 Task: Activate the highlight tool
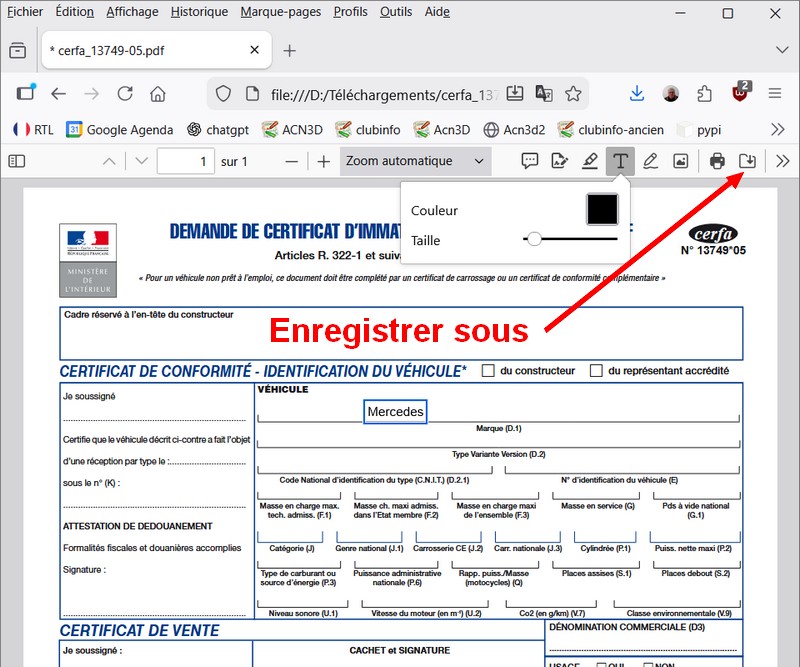click(590, 161)
